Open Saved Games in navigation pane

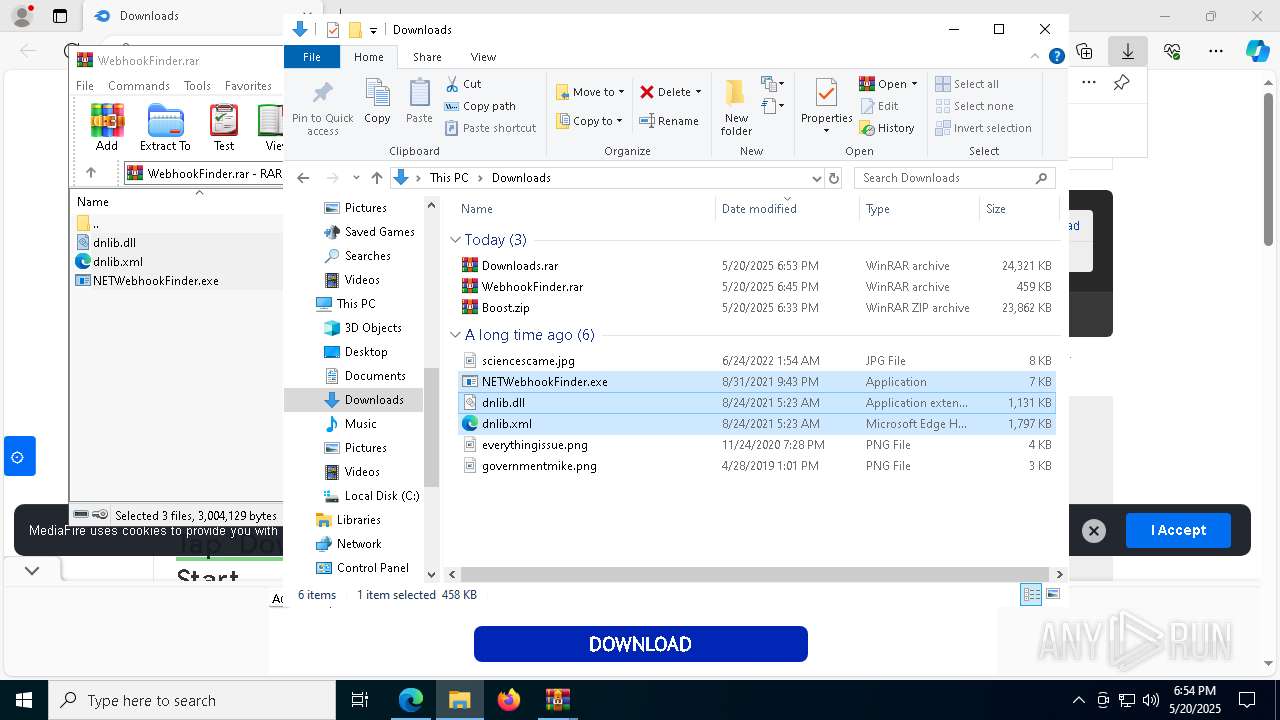click(x=370, y=232)
